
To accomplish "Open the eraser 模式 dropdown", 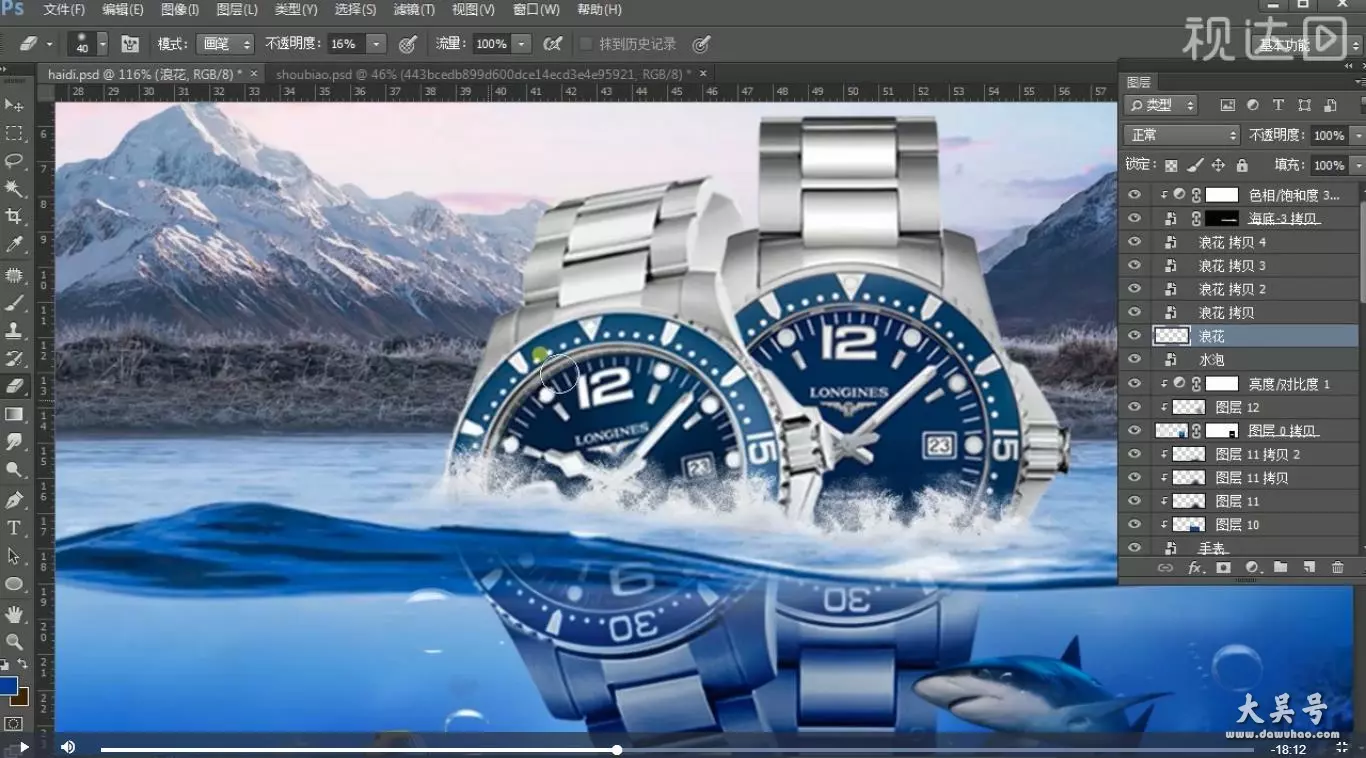I will point(224,44).
